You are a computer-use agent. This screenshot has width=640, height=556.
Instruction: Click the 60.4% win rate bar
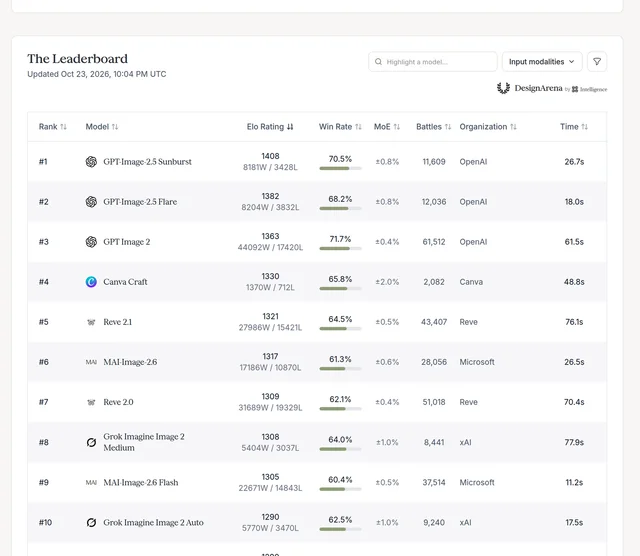340,489
